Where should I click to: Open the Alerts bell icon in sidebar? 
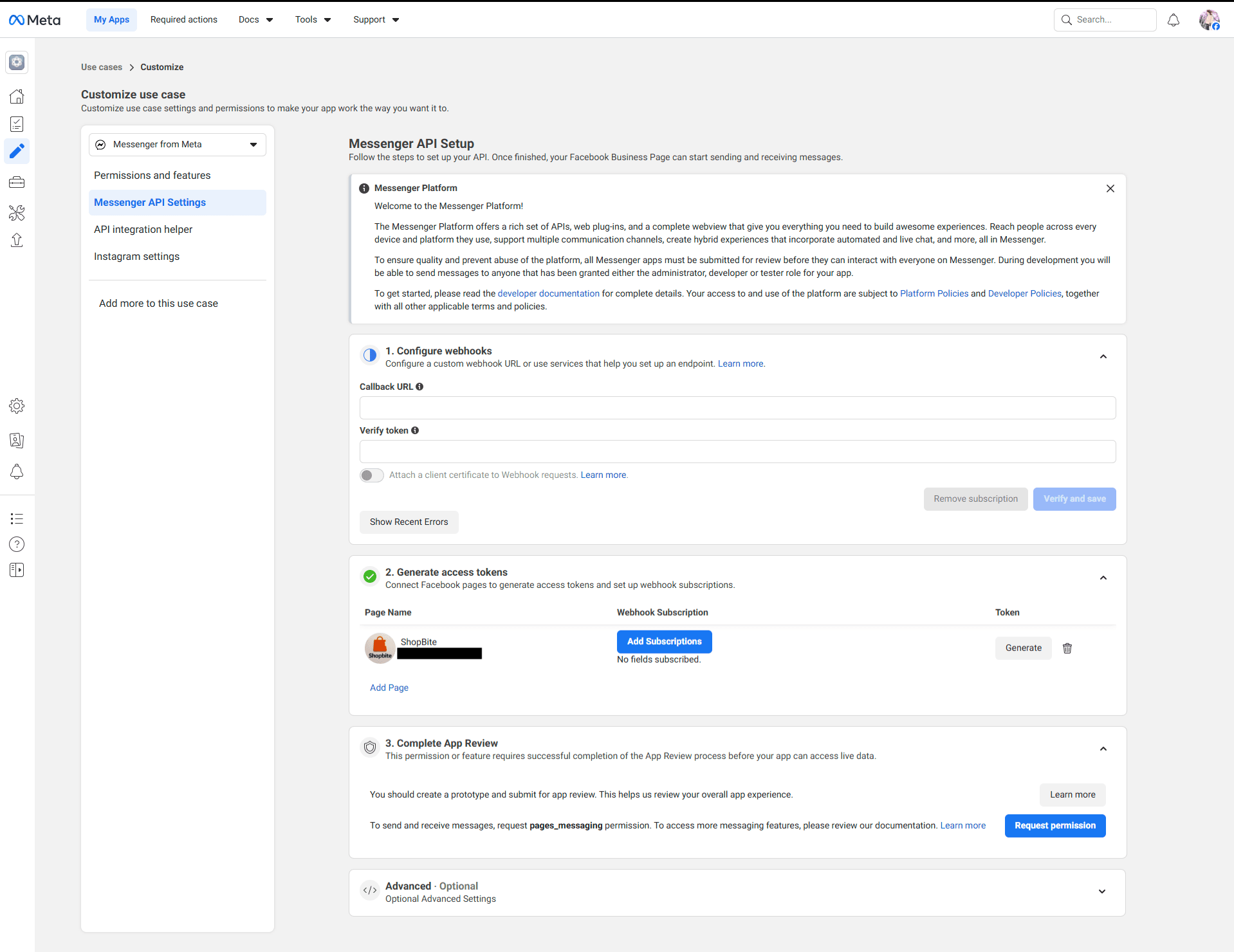tap(17, 471)
